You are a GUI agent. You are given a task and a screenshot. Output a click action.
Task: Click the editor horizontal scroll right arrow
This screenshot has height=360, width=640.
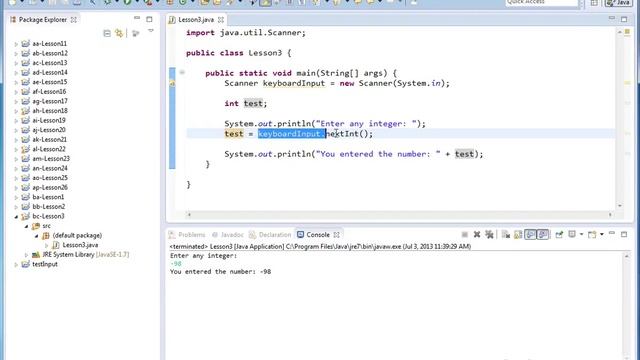pyautogui.click(x=610, y=214)
